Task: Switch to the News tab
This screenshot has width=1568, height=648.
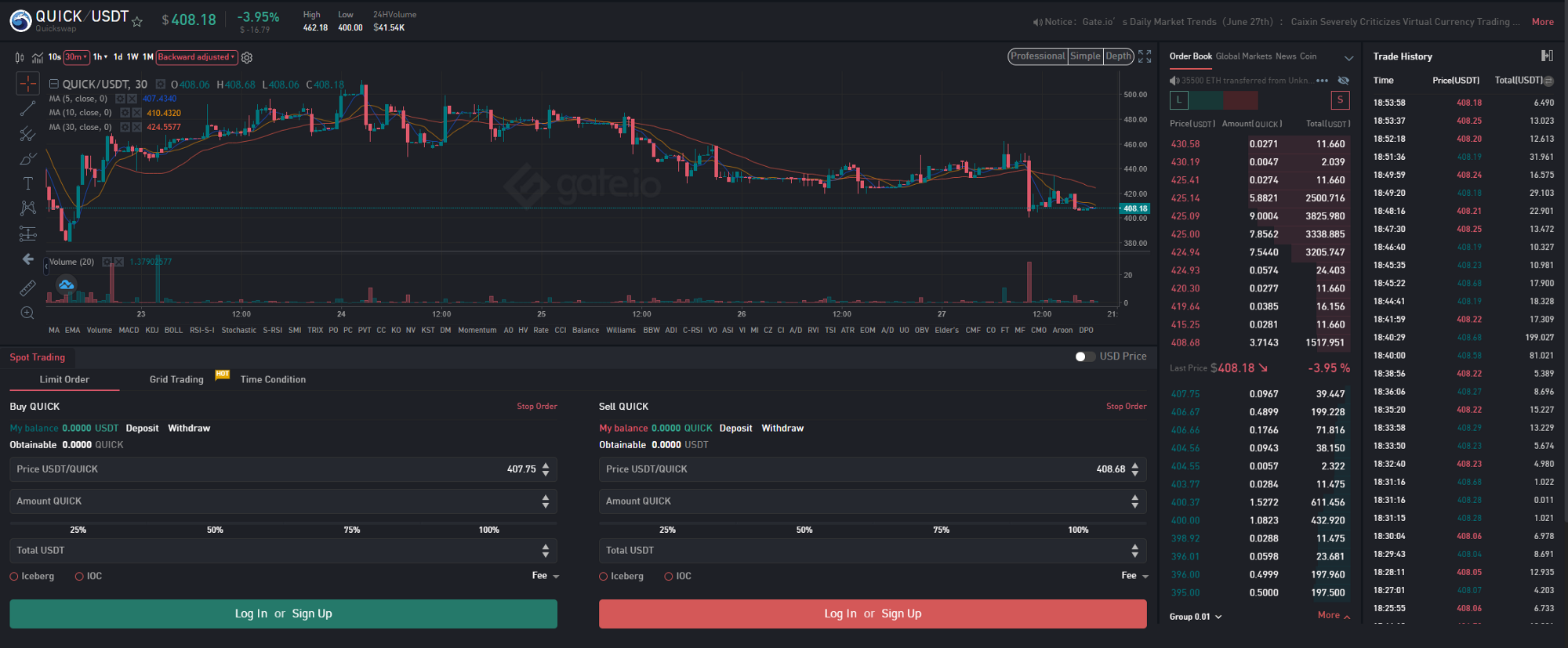Action: click(1286, 56)
